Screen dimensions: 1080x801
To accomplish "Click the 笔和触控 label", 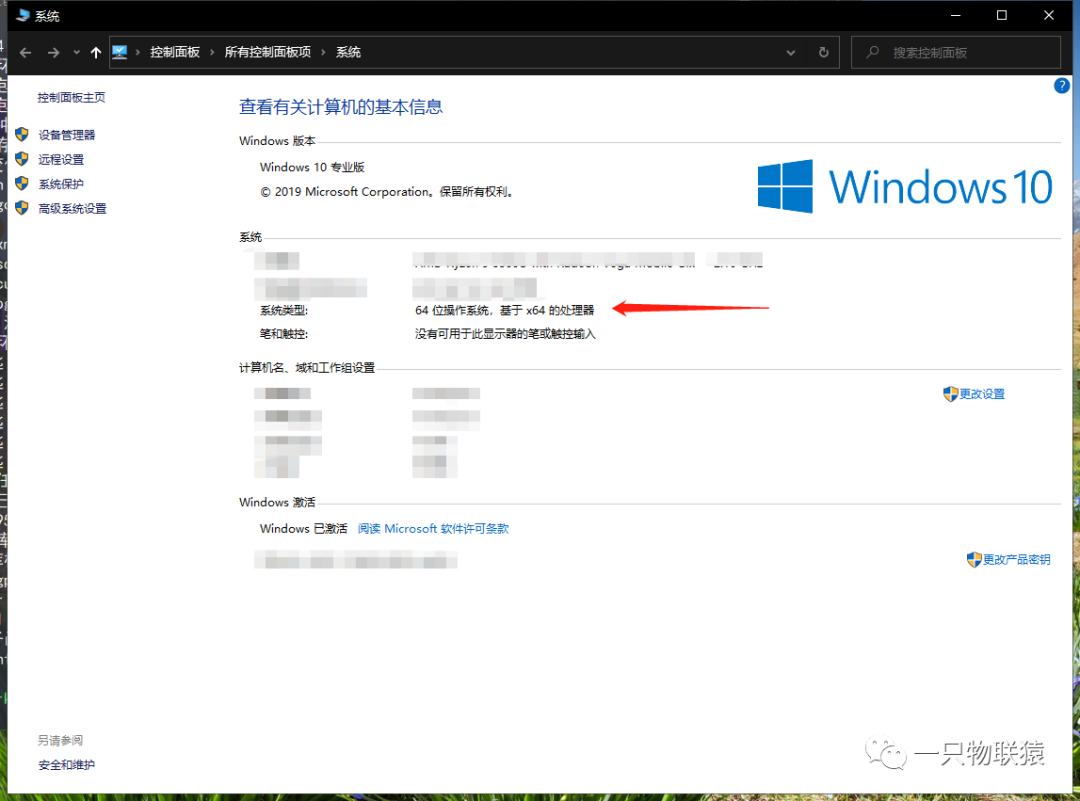I will 284,334.
